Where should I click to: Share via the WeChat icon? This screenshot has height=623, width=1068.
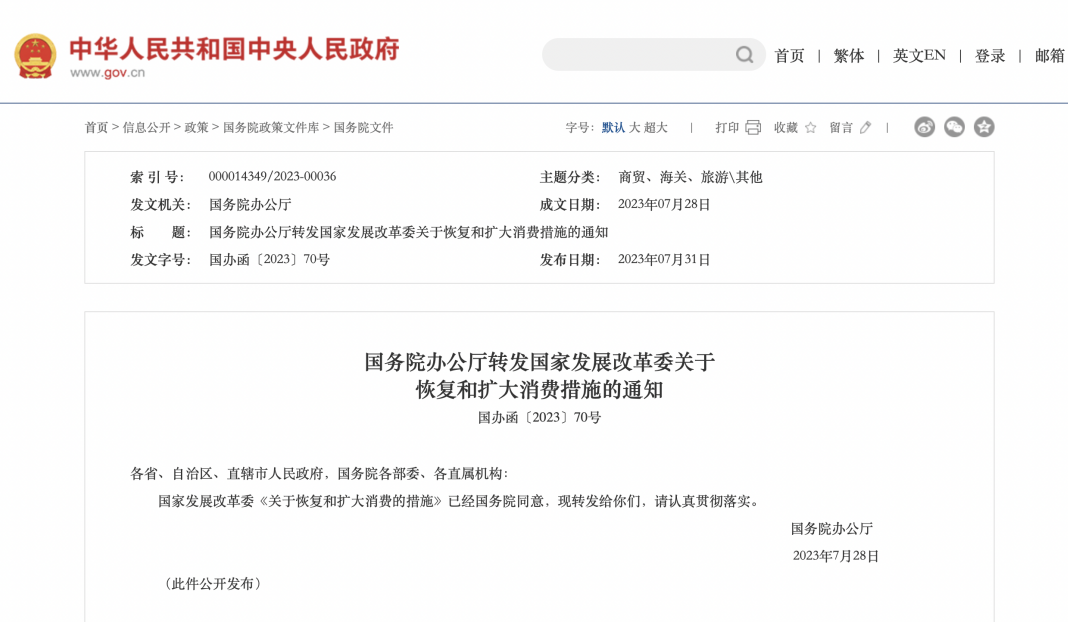(954, 127)
